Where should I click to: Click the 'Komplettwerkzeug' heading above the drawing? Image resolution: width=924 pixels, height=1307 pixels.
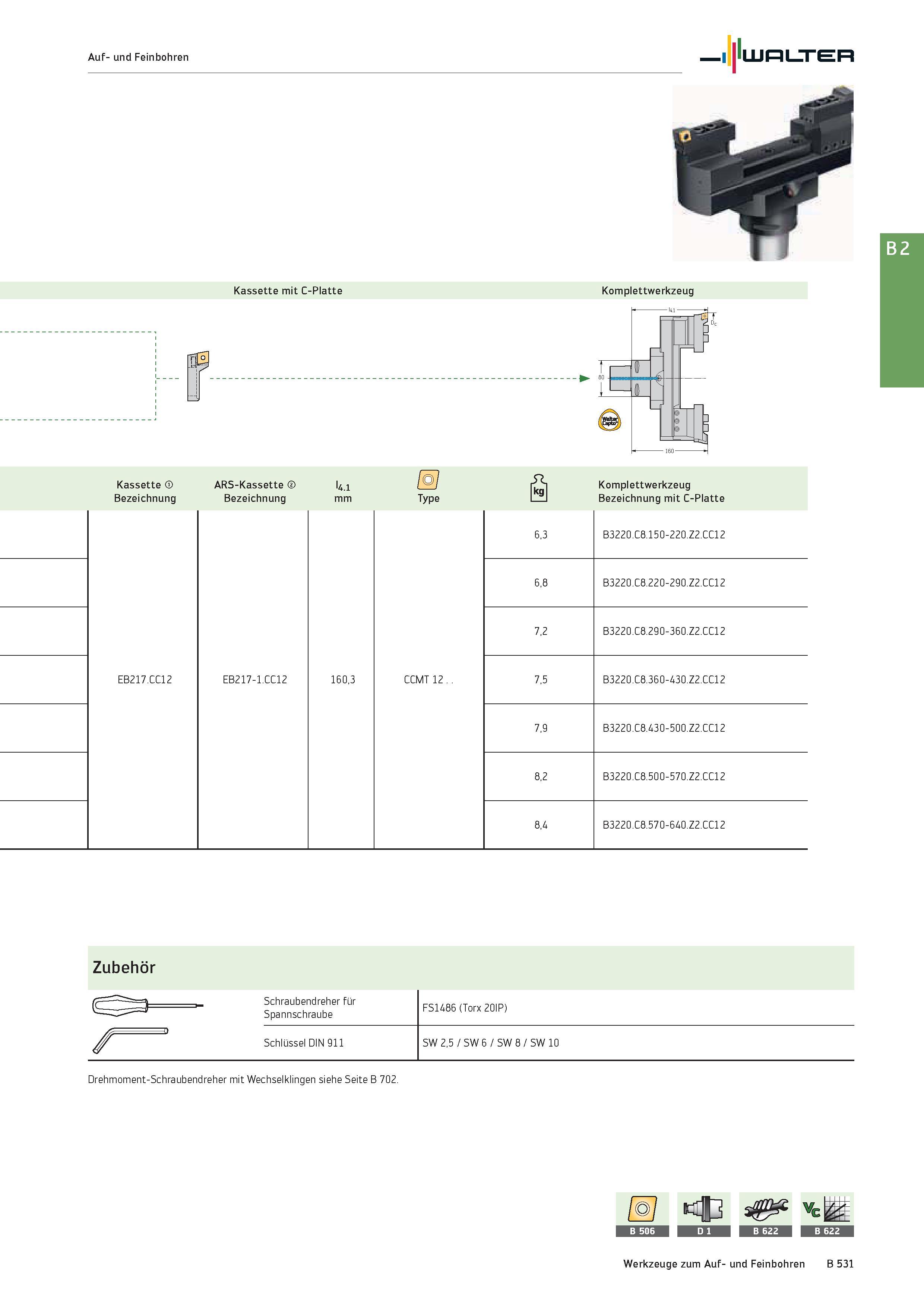648,290
